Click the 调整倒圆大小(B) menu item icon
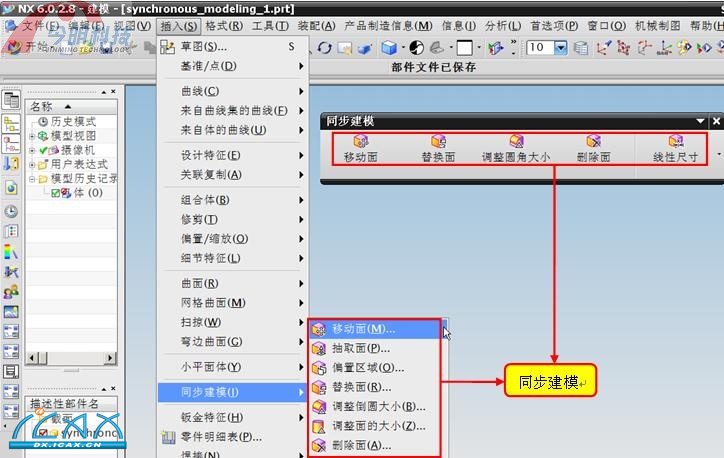This screenshot has width=724, height=458. coord(319,407)
